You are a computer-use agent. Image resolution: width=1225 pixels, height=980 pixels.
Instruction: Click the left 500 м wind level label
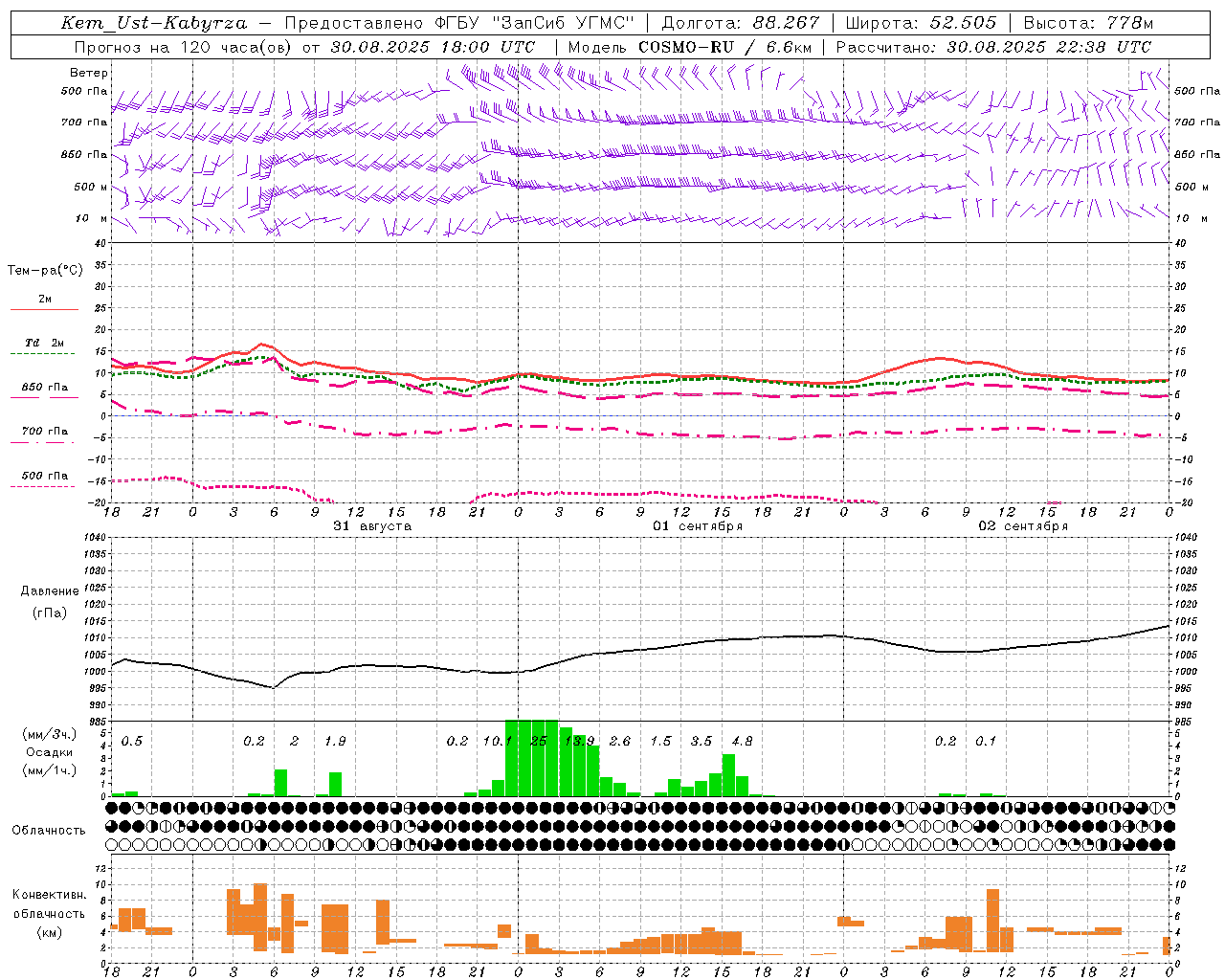pos(91,187)
